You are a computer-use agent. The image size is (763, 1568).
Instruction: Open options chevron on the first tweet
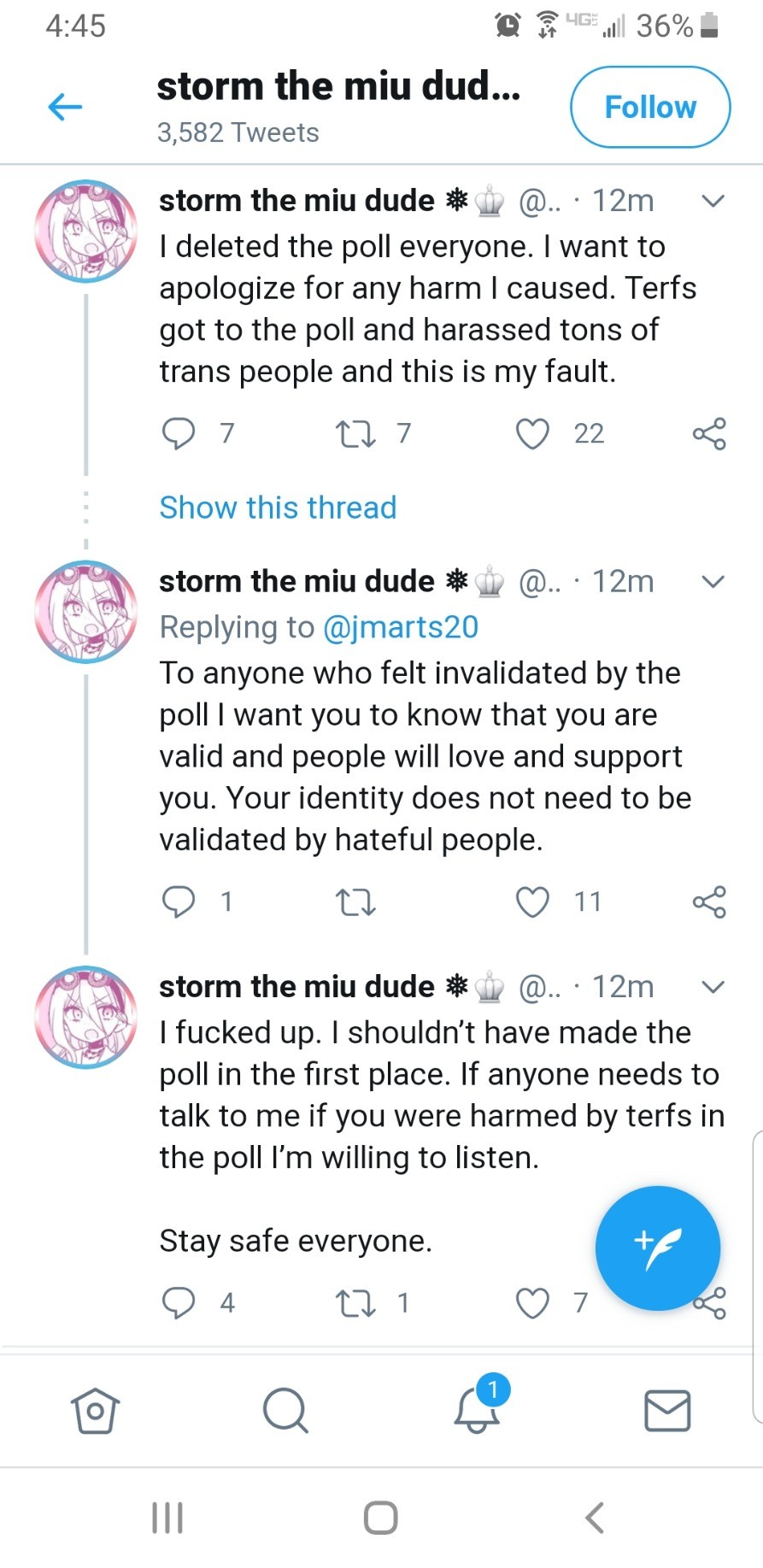pyautogui.click(x=713, y=202)
